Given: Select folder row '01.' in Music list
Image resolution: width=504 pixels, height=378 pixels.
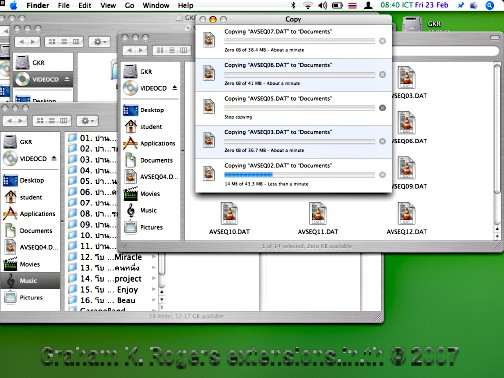Looking at the screenshot, I should click(x=92, y=138).
